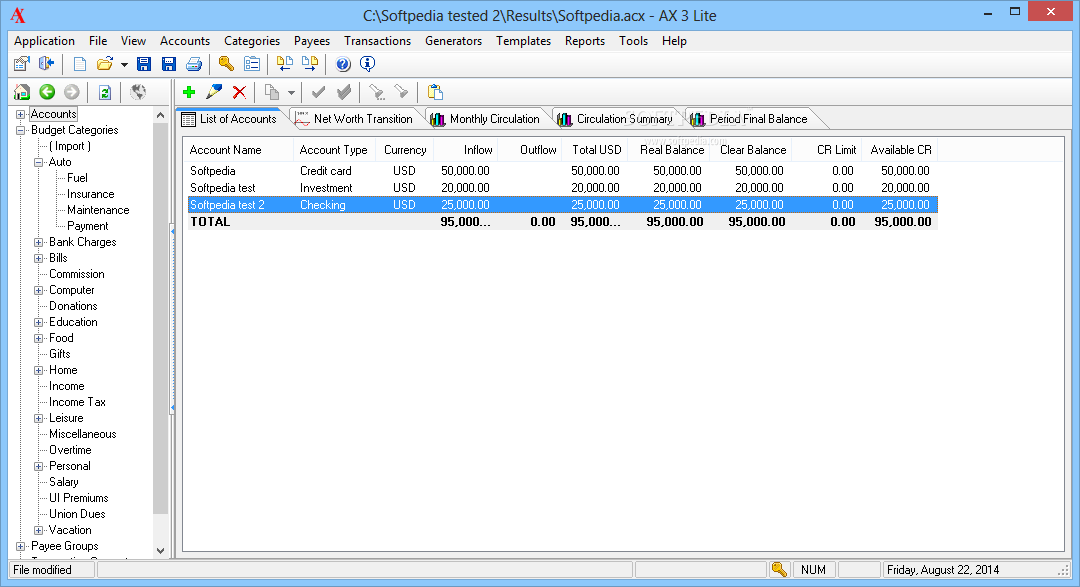Open dropdown arrow next to duplicate icon
This screenshot has width=1080, height=587.
point(291,92)
